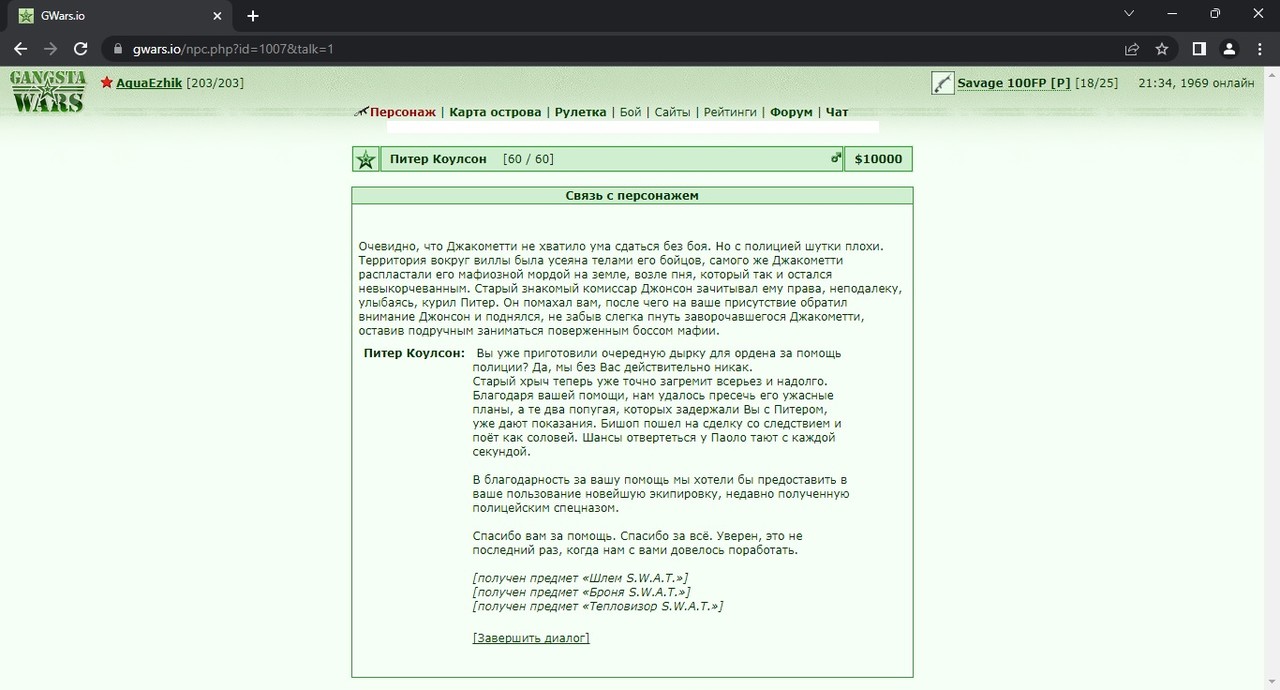This screenshot has height=690, width=1280.
Task: Click the Связь с персонажем header
Action: (x=632, y=195)
